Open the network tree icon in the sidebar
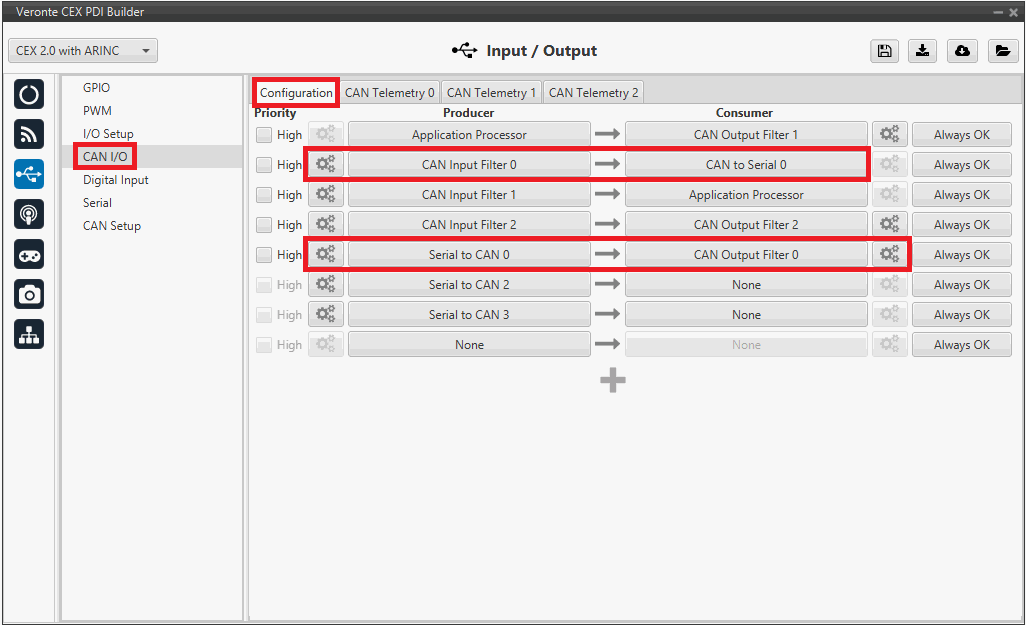 (x=29, y=334)
